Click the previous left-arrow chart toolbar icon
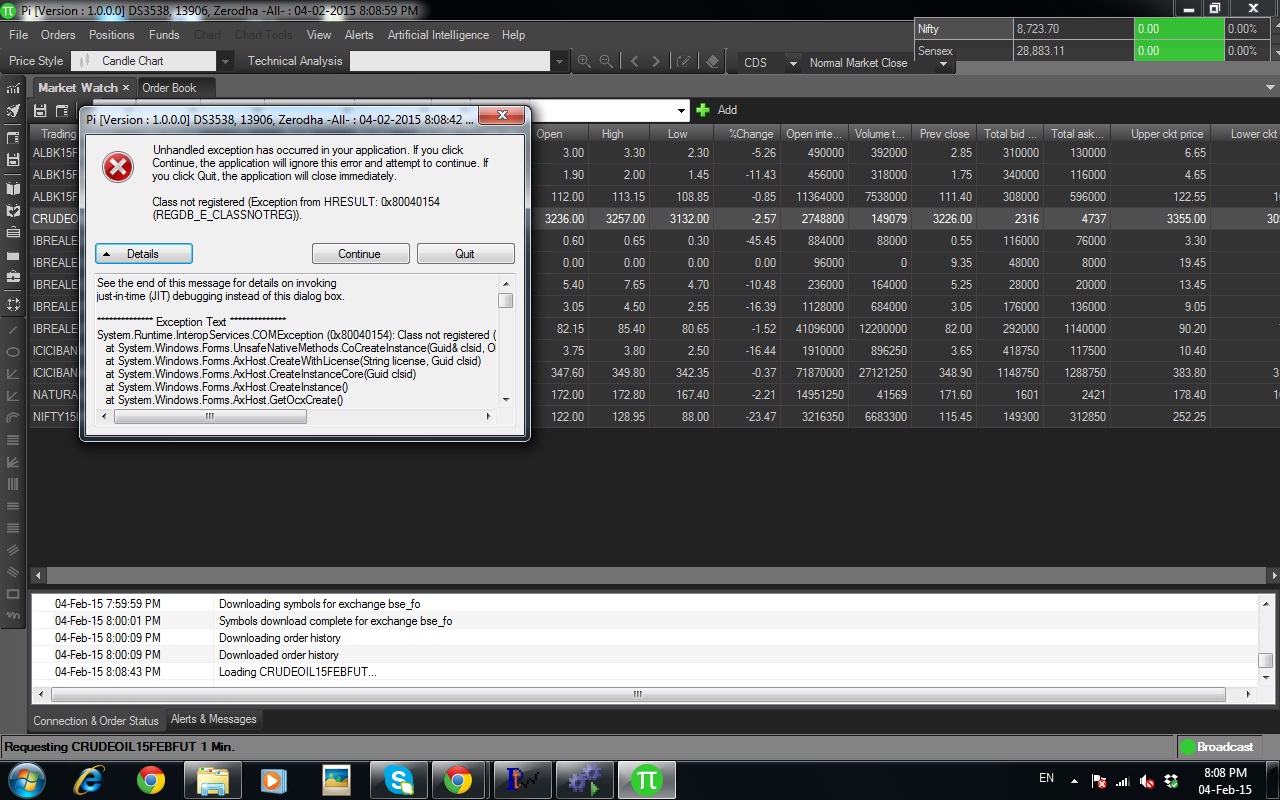 634,62
